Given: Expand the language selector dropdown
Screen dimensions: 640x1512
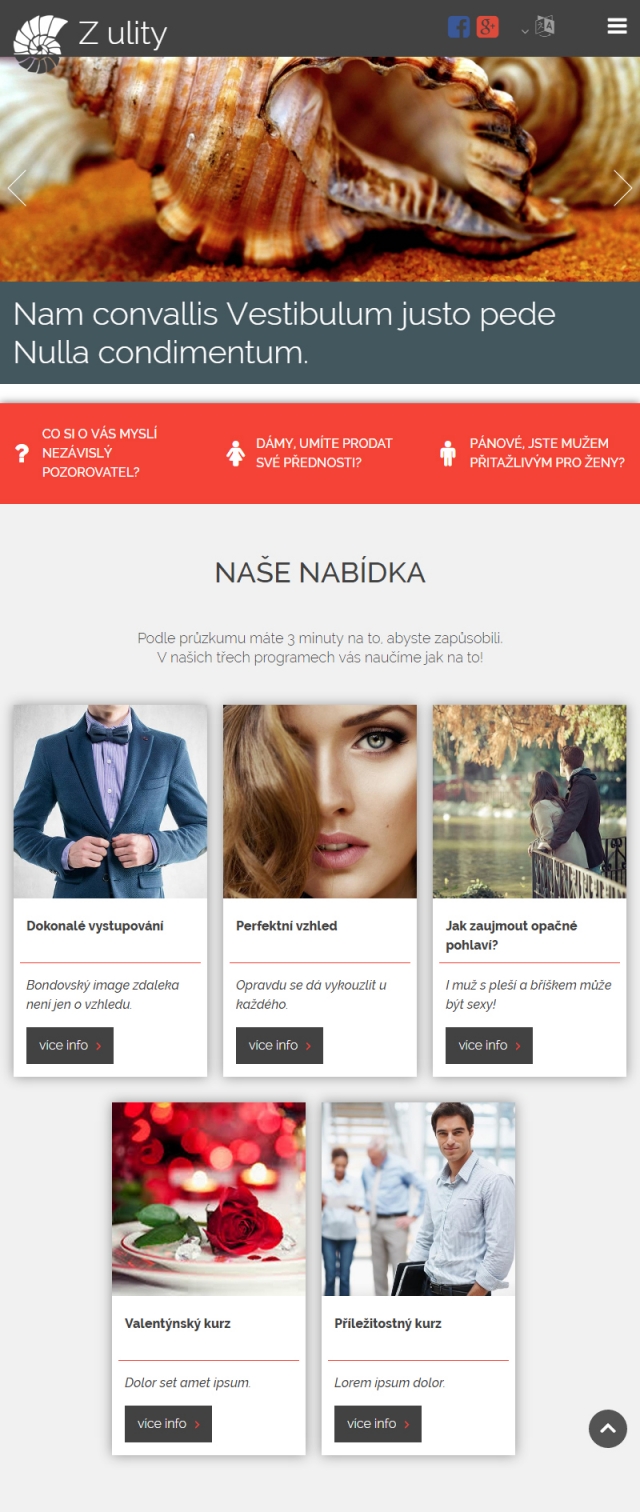Looking at the screenshot, I should pyautogui.click(x=539, y=27).
